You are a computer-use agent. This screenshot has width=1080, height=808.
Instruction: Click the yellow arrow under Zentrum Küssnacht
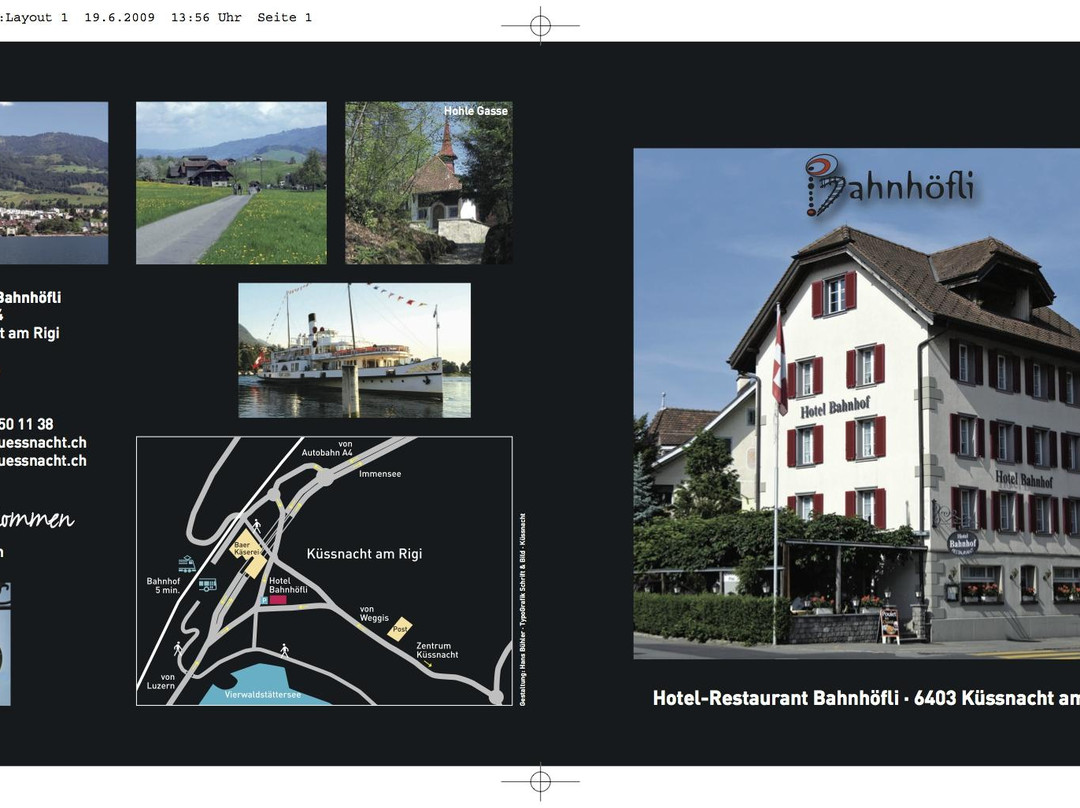pos(428,664)
